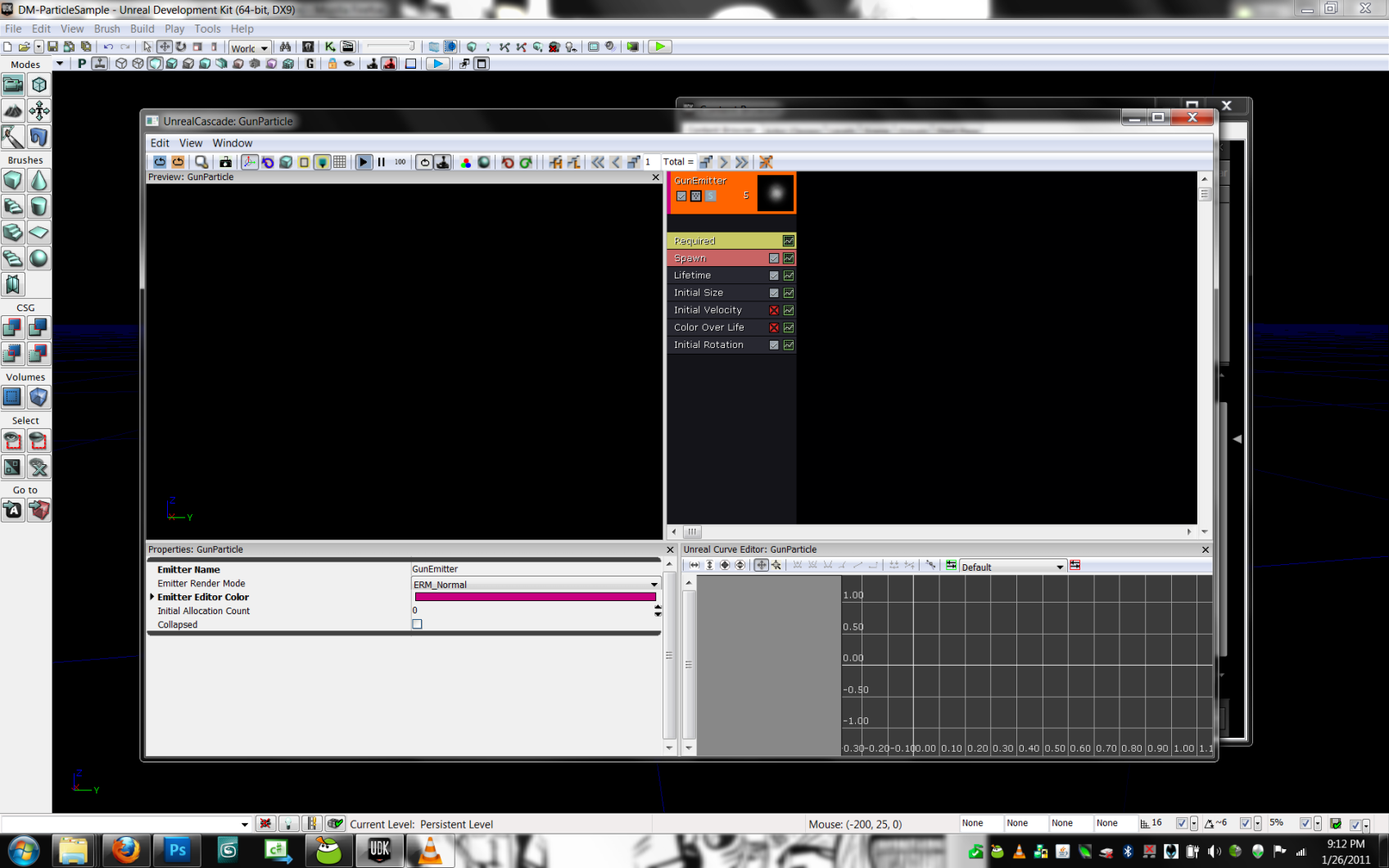This screenshot has height=868, width=1389.
Task: Click the red remove curve tab icon
Action: point(1075,565)
